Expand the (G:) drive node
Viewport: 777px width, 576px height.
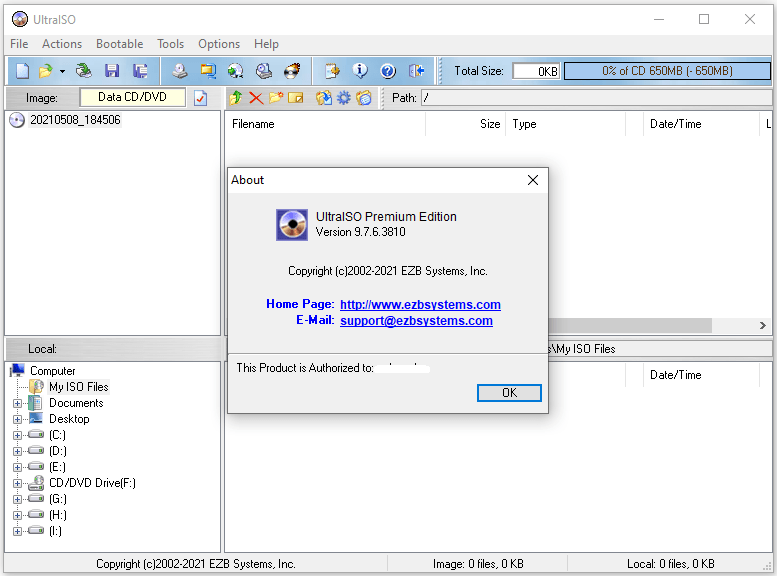pyautogui.click(x=17, y=500)
